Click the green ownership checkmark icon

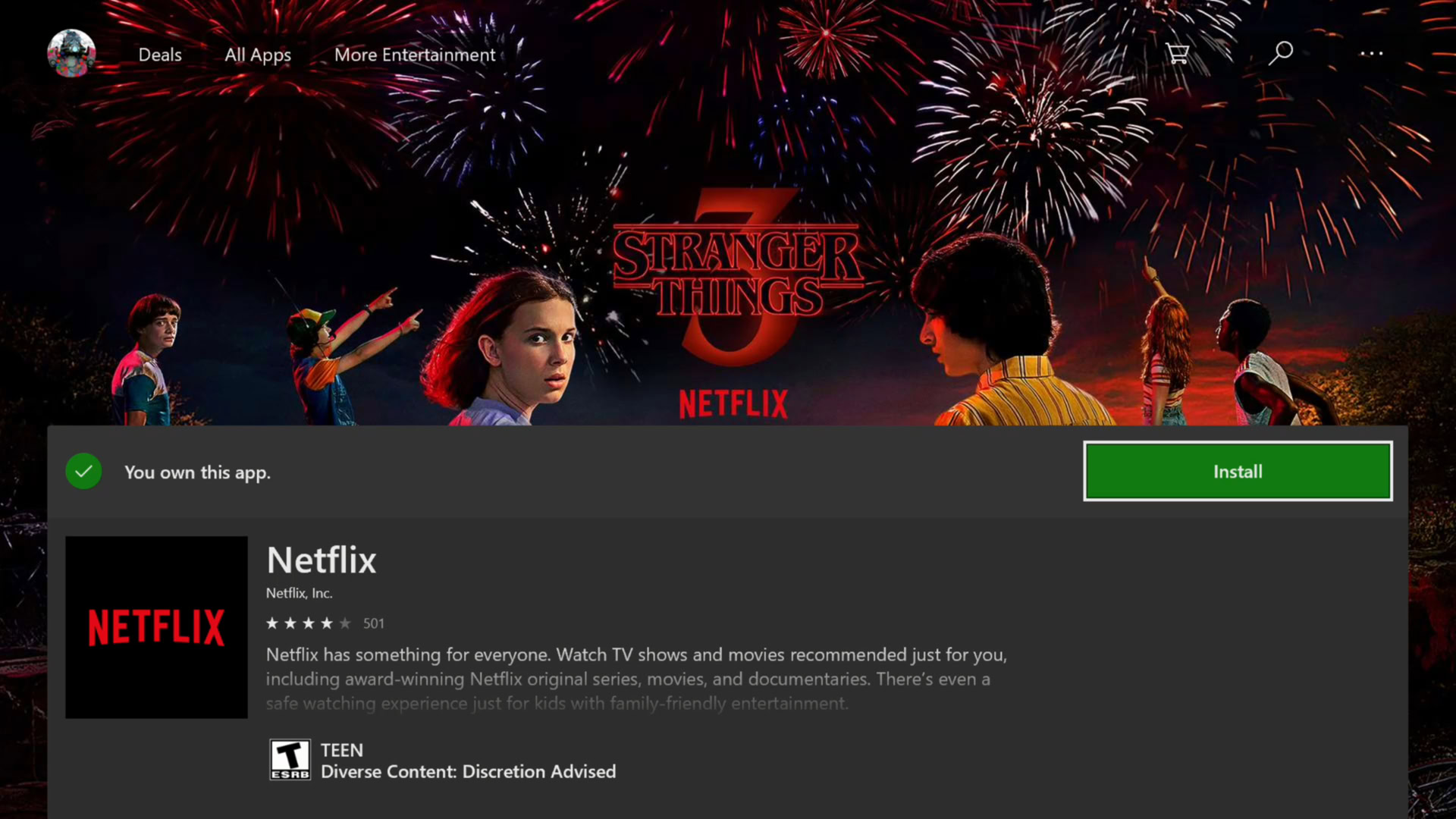tap(83, 472)
